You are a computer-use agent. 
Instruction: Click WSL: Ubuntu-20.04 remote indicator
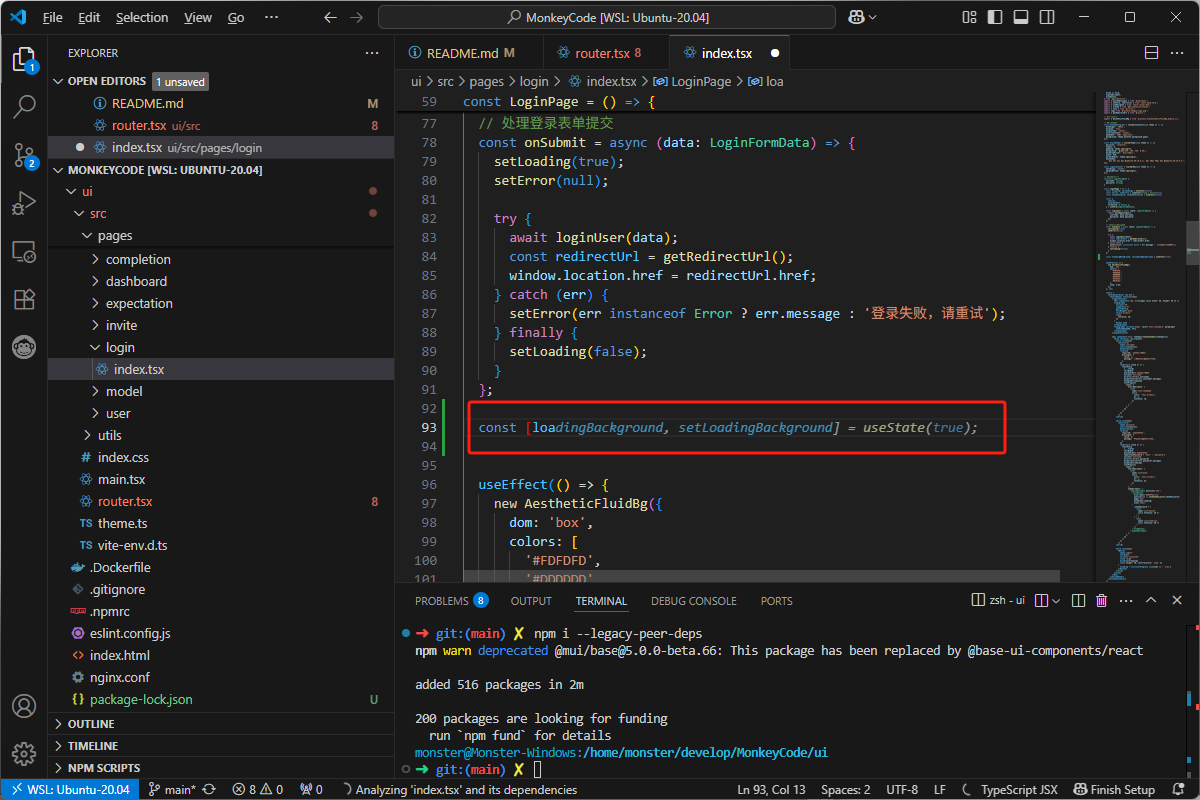pyautogui.click(x=70, y=789)
